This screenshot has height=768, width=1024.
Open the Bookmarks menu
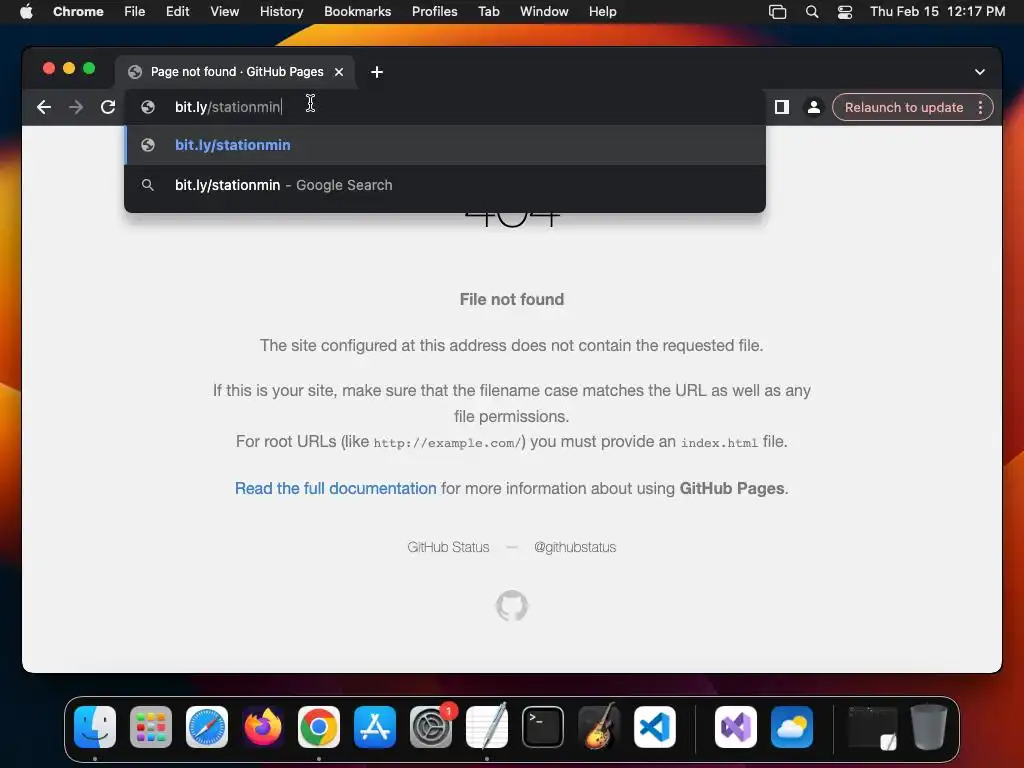pyautogui.click(x=357, y=12)
